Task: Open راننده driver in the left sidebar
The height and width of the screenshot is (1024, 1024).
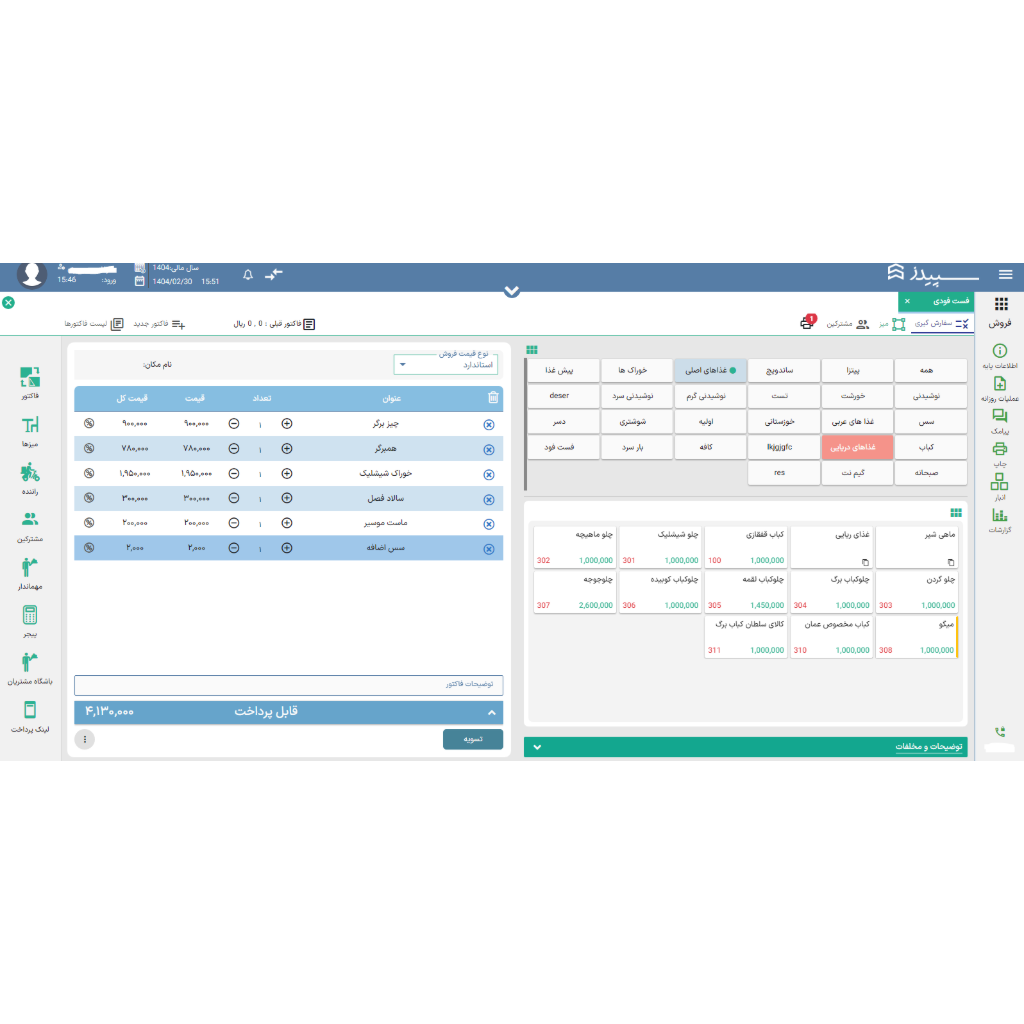Action: 30,479
